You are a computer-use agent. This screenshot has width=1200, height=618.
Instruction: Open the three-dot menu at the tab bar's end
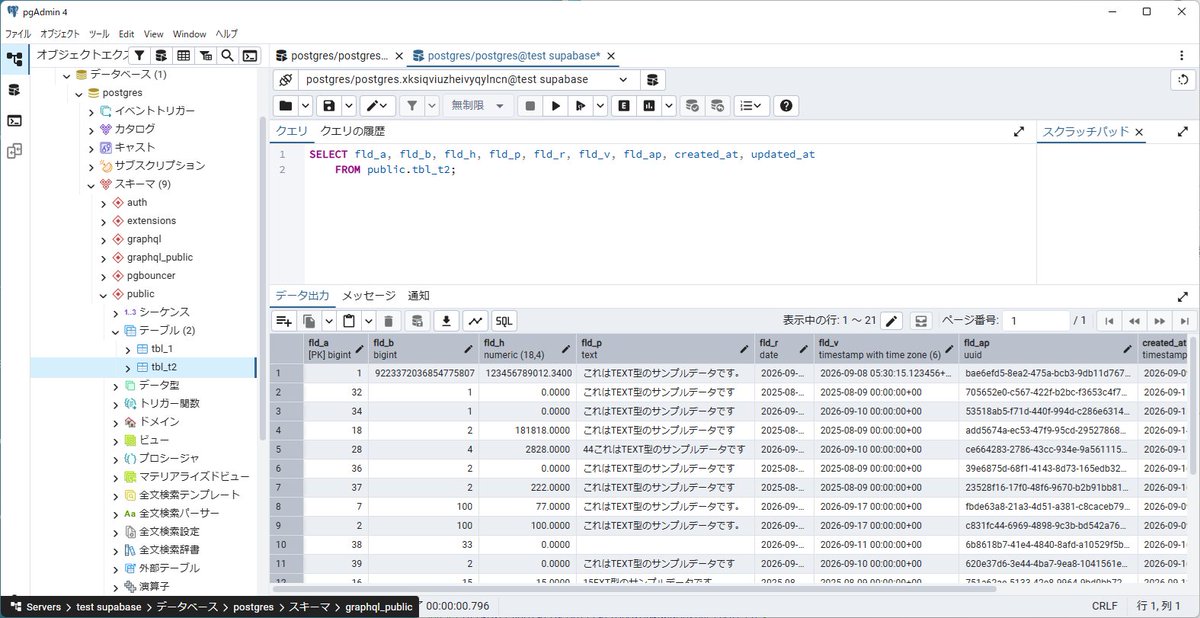coord(1183,56)
